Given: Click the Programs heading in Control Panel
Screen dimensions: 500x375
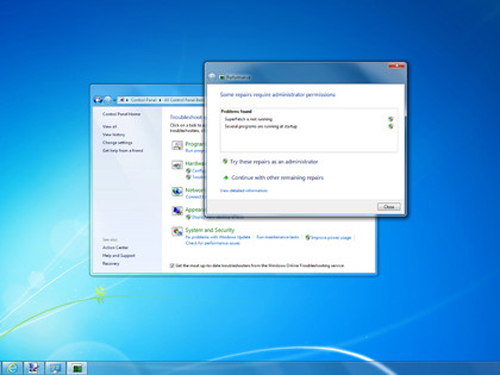Looking at the screenshot, I should 194,144.
